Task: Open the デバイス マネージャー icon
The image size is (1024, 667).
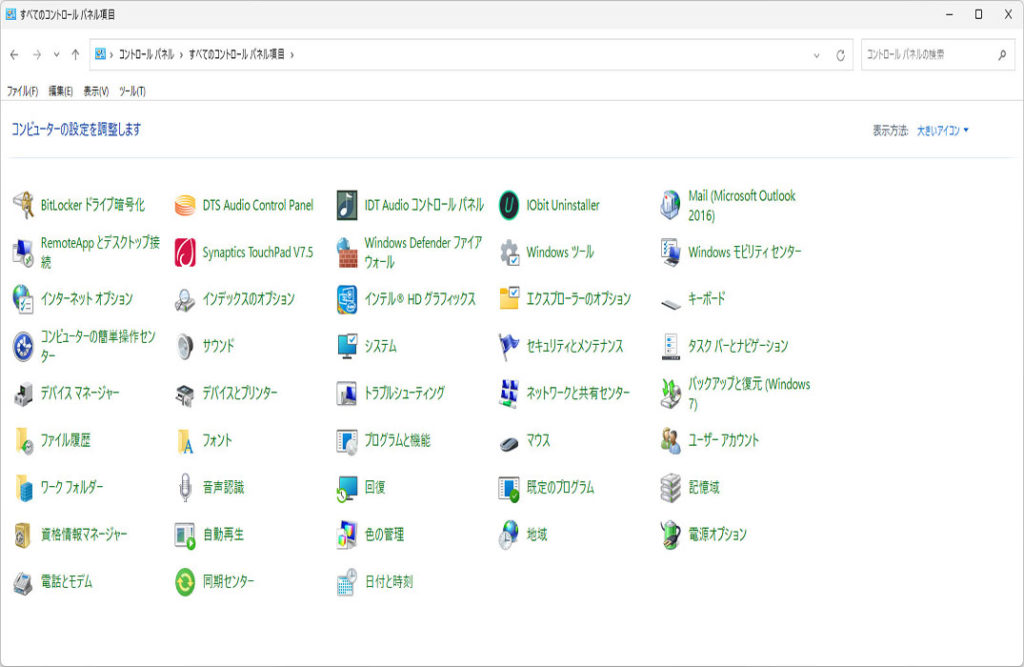Action: tap(23, 394)
